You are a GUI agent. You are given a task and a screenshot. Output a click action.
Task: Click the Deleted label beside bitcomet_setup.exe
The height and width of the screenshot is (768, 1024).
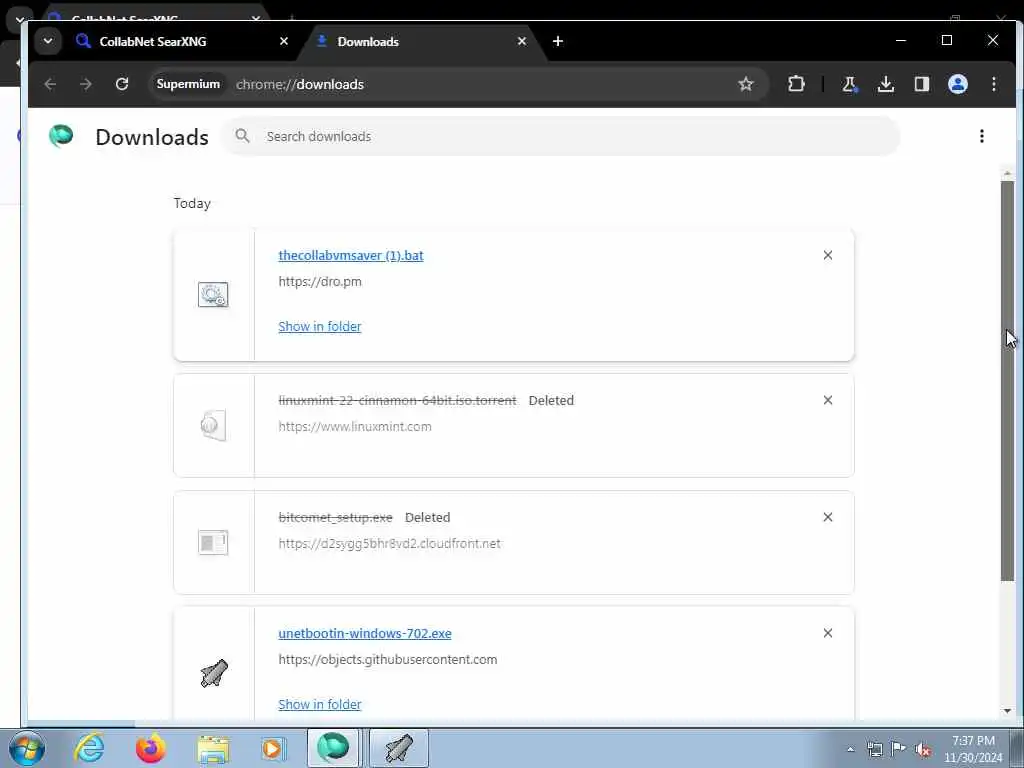pos(428,517)
